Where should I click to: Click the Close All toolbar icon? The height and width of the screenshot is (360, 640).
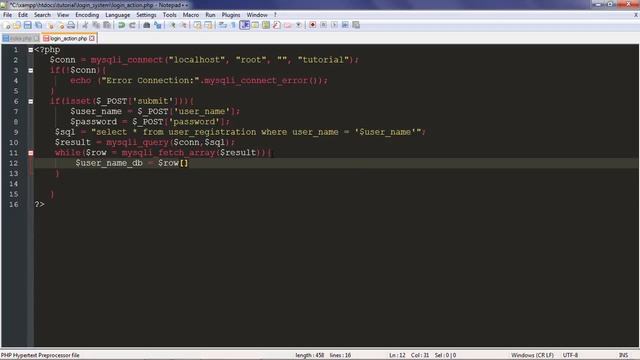(x=61, y=25)
